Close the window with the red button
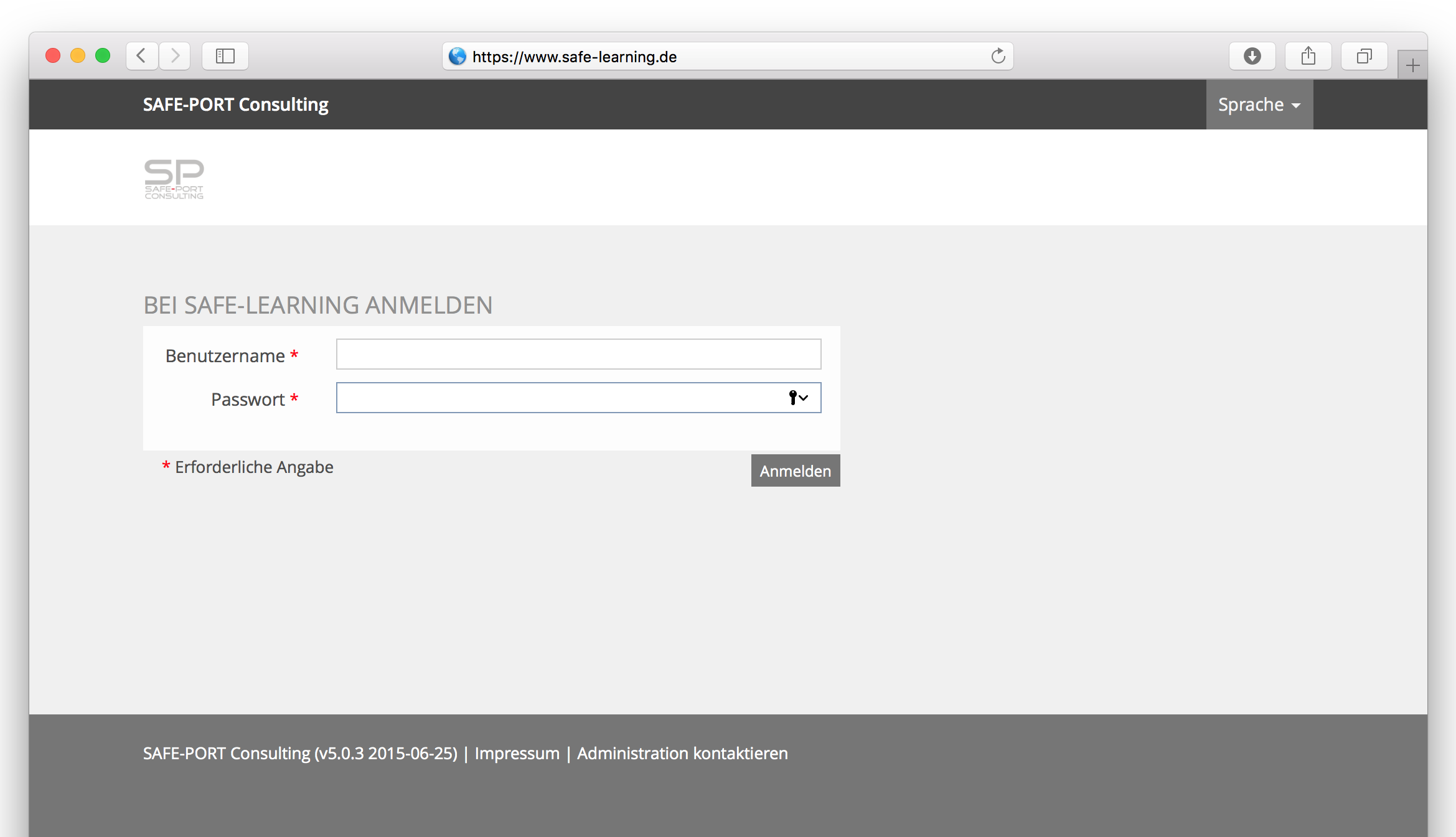 click(x=53, y=56)
